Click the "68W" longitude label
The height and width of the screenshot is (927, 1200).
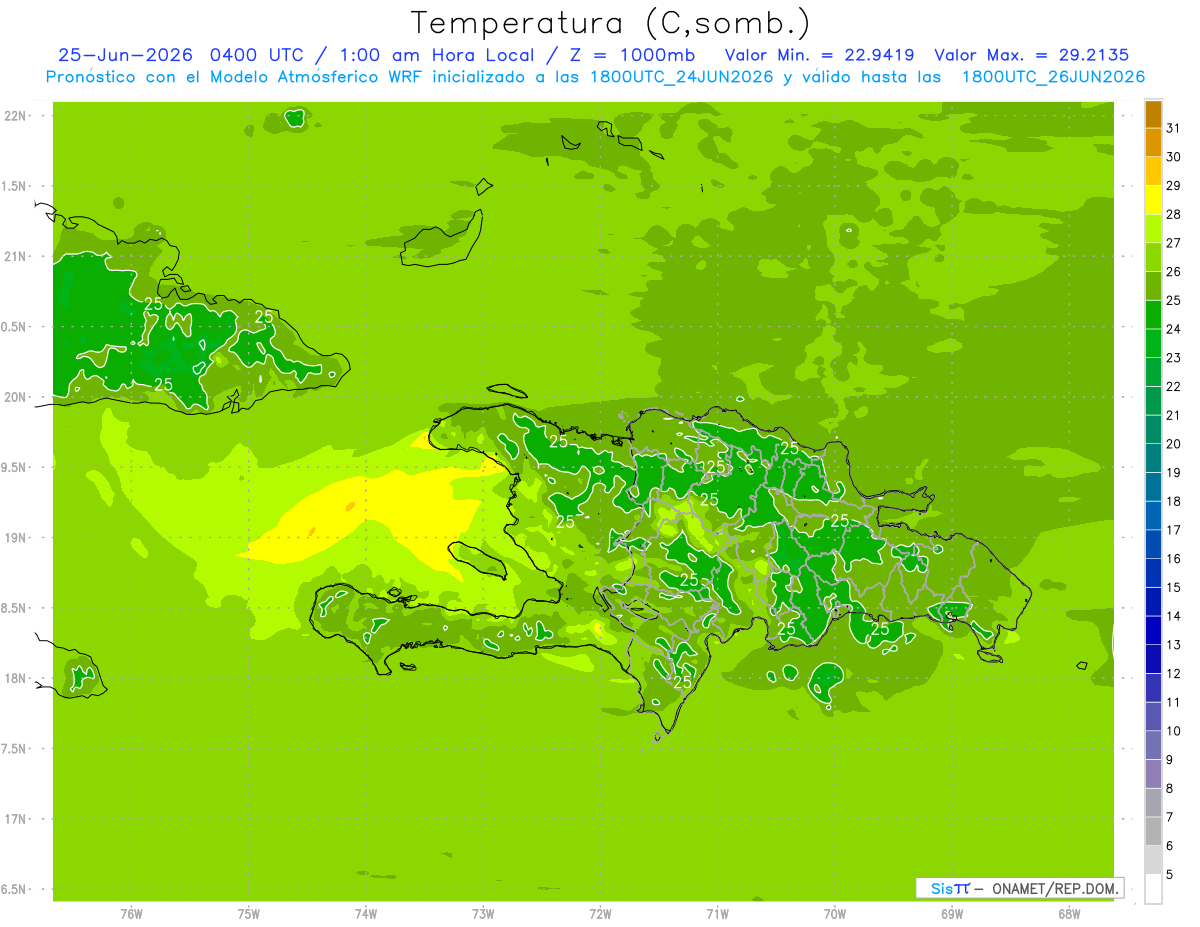(1069, 913)
